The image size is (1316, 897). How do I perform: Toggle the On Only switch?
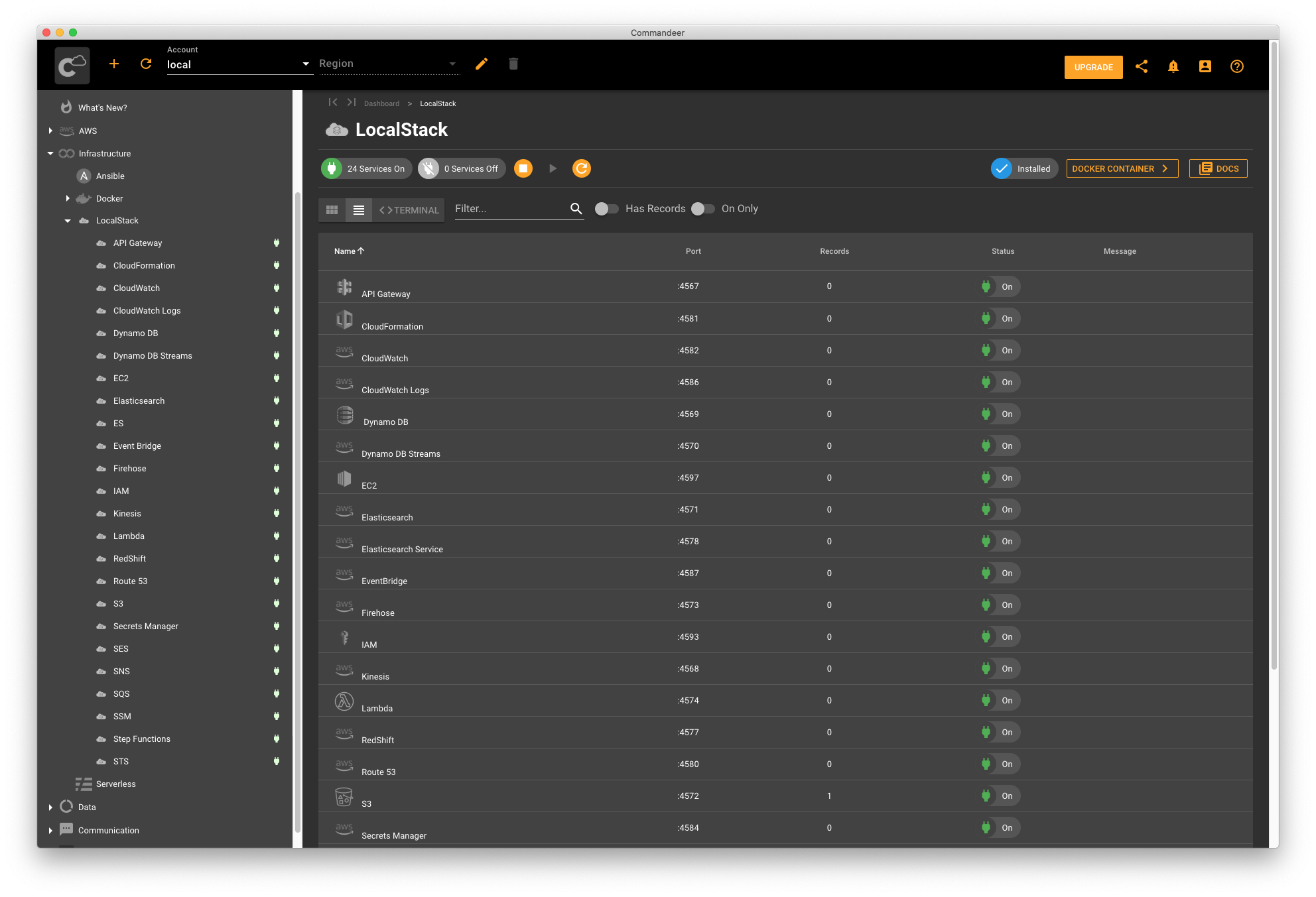coord(702,209)
